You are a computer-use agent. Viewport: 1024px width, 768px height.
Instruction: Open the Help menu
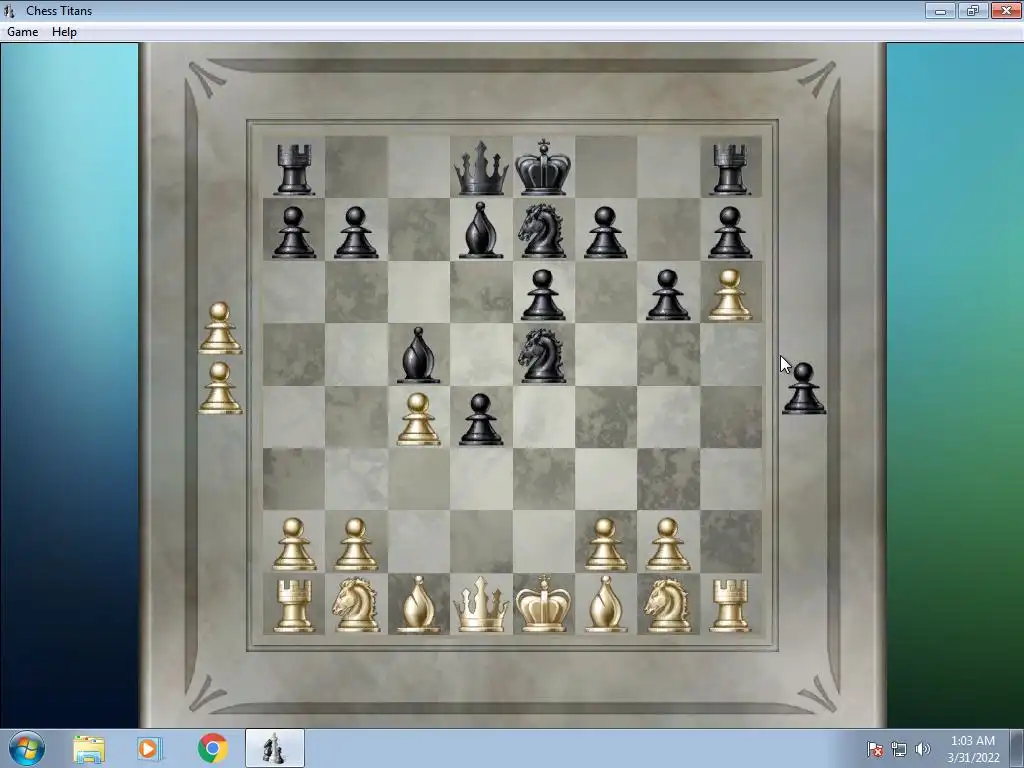(64, 31)
